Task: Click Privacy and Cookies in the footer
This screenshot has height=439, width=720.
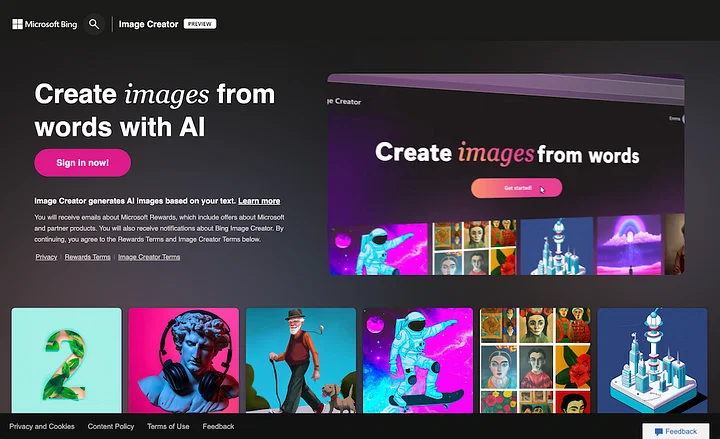Action: tap(42, 427)
